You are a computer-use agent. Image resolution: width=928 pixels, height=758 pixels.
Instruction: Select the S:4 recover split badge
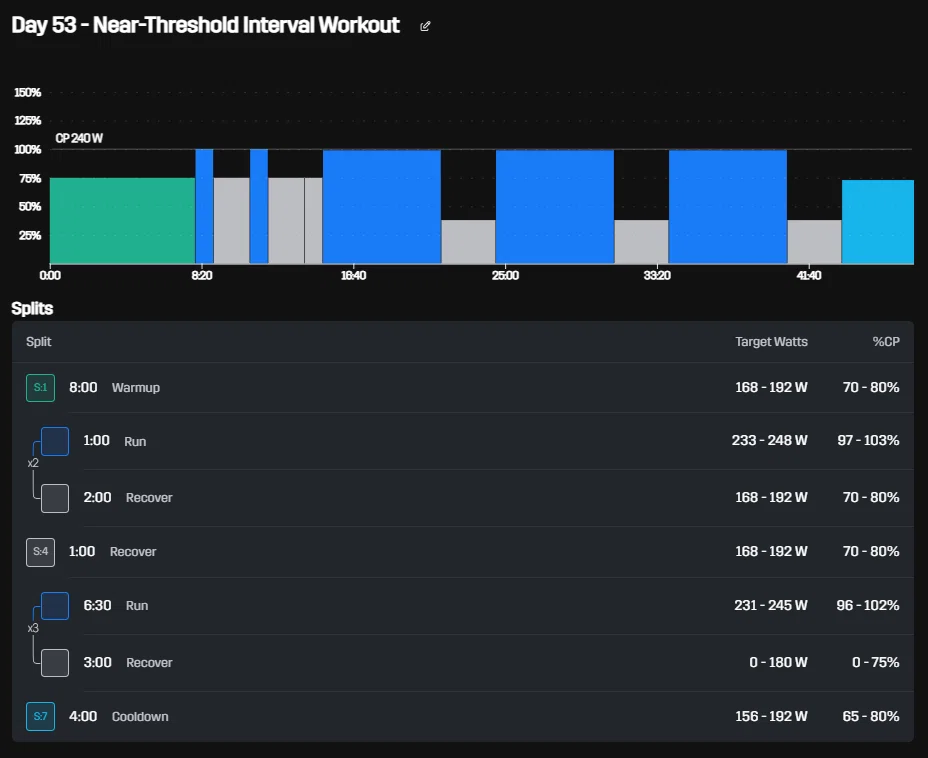click(x=40, y=552)
